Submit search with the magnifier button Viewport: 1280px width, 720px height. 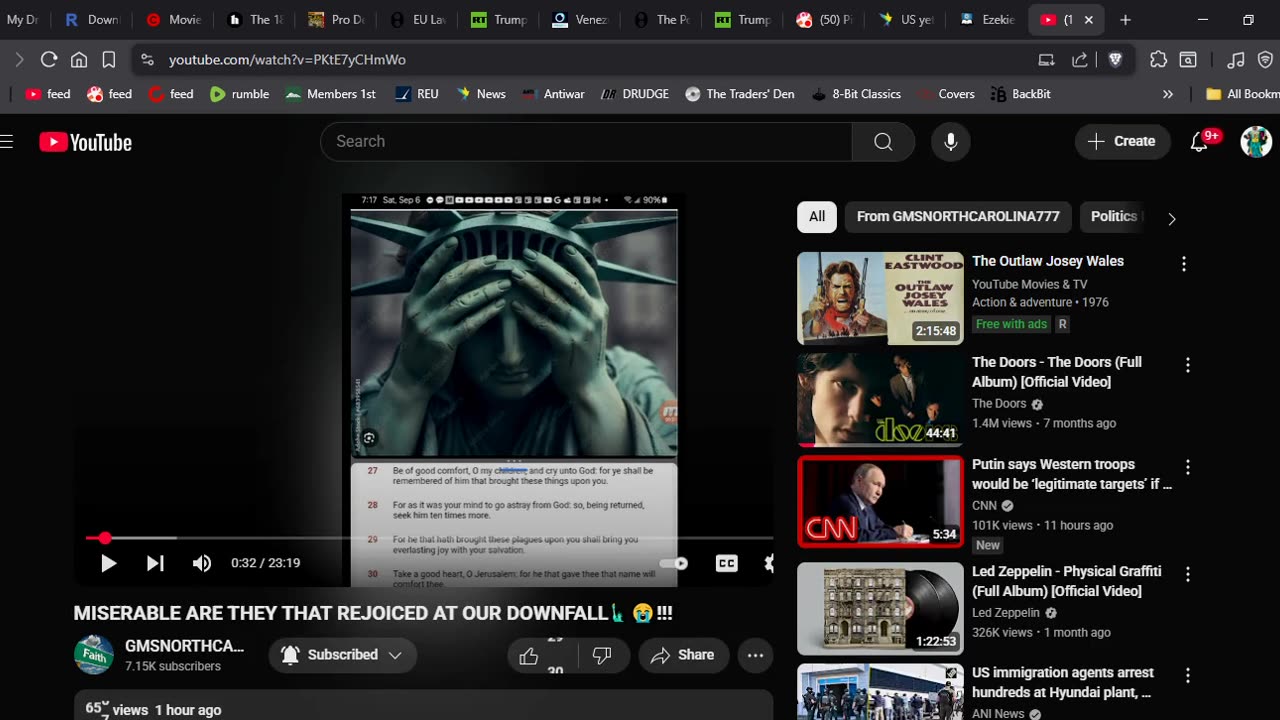883,141
